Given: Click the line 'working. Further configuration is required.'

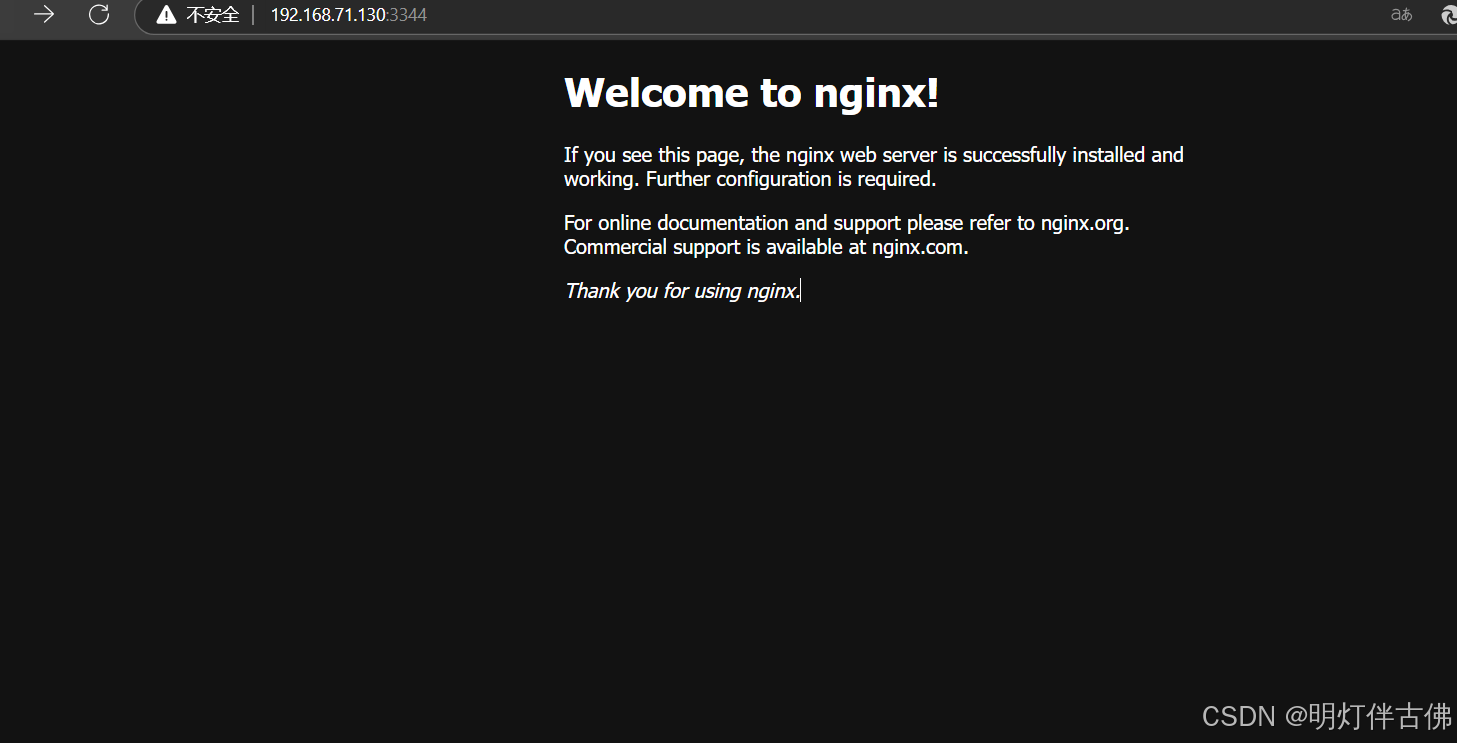Looking at the screenshot, I should click(x=750, y=179).
